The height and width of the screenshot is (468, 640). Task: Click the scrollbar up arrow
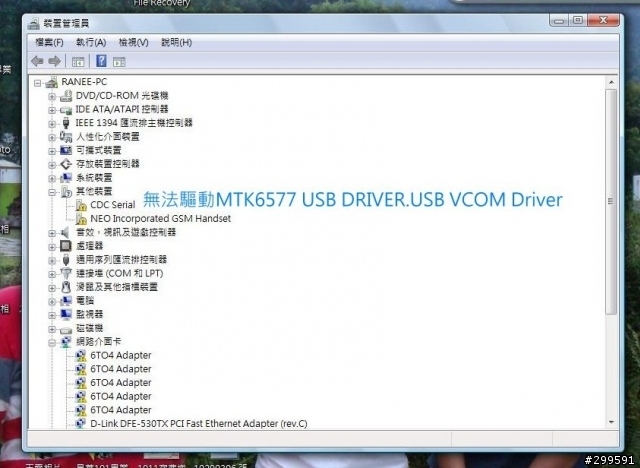(611, 82)
